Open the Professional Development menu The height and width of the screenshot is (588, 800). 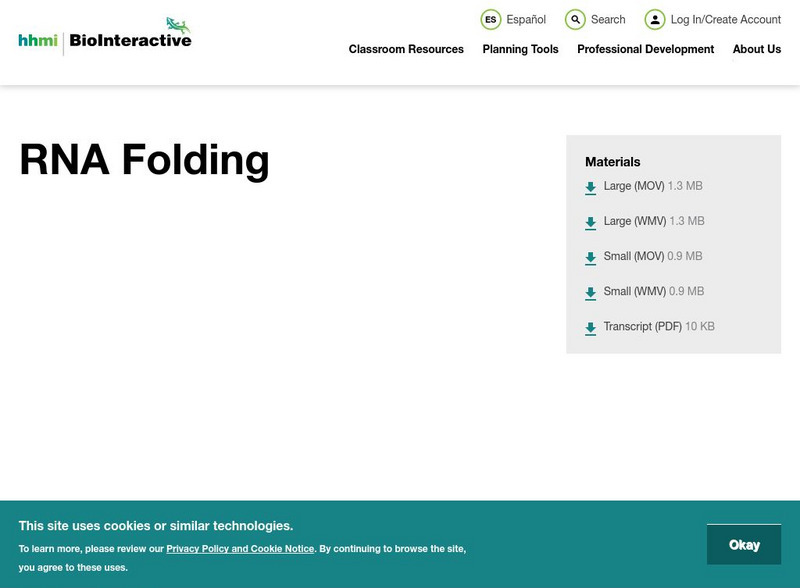[x=647, y=49]
